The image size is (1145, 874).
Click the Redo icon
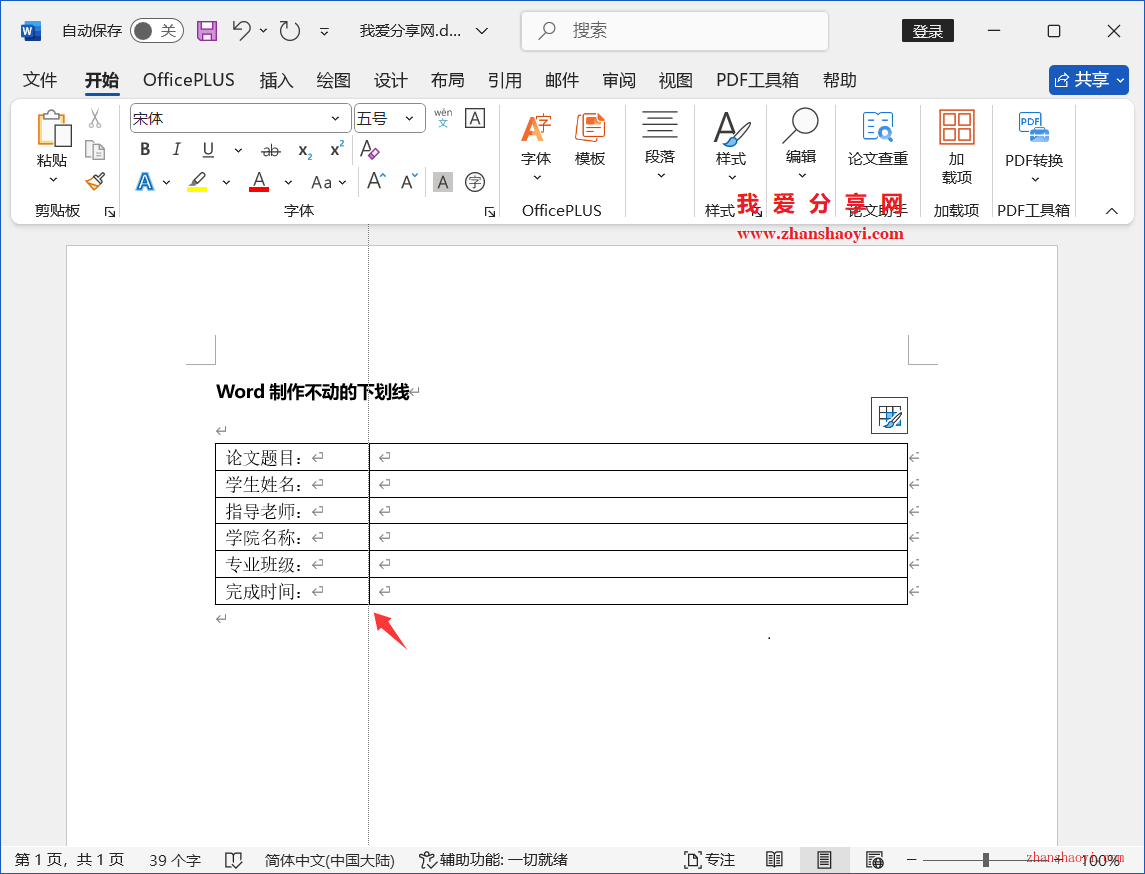click(290, 31)
